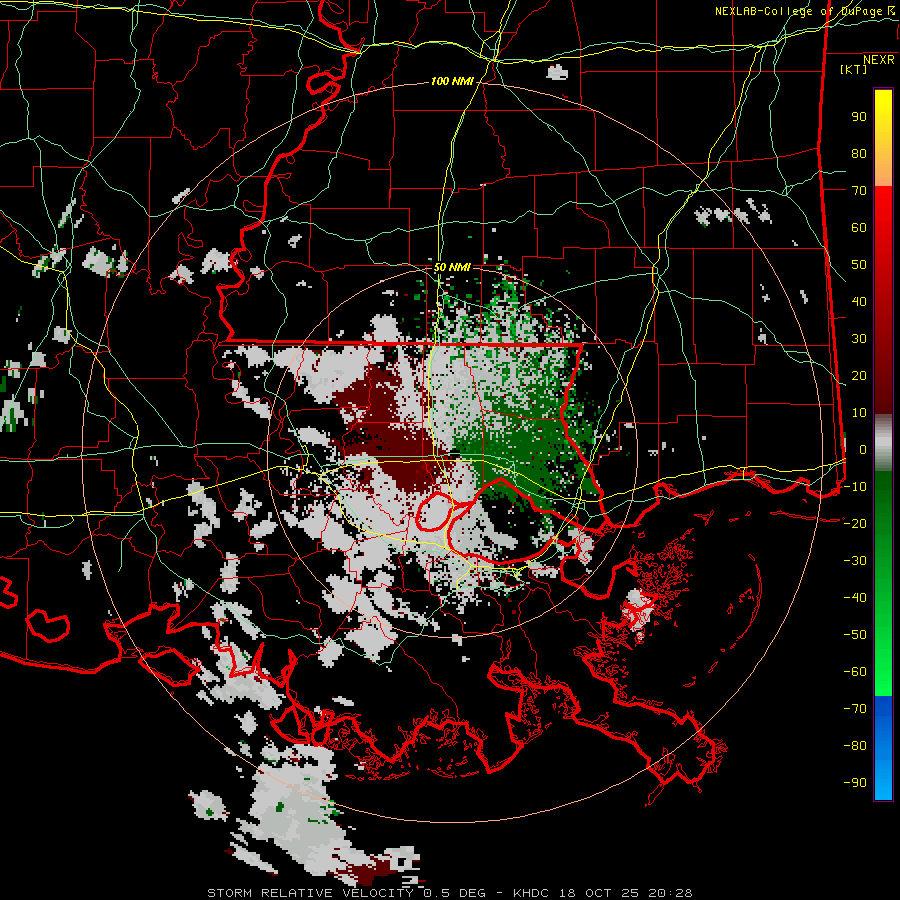Screen dimensions: 900x900
Task: Select the -70 value on velocity scale
Action: [x=855, y=708]
